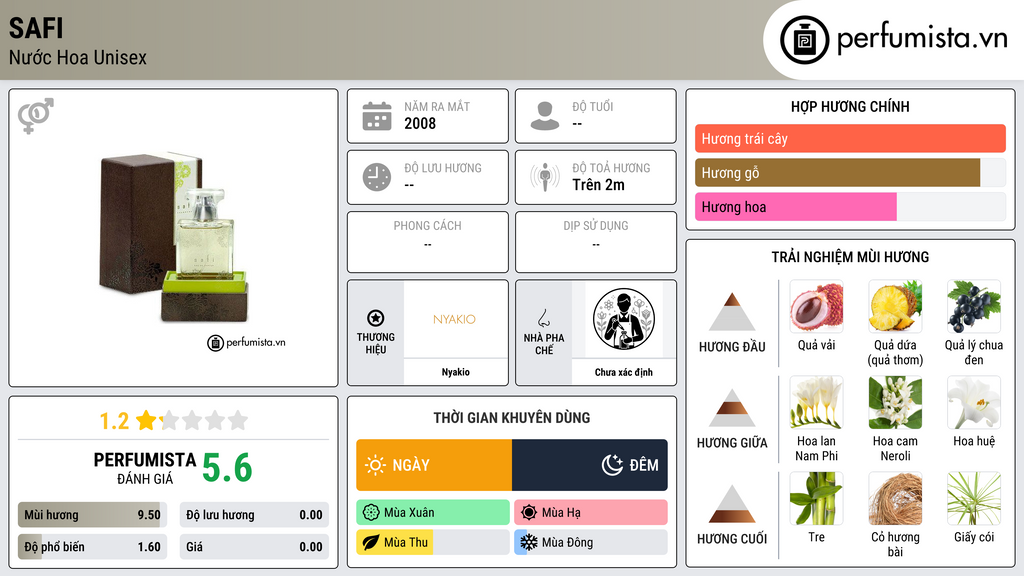Click the Trải nghiệm mùi hương heading
The width and height of the screenshot is (1024, 576).
850,257
